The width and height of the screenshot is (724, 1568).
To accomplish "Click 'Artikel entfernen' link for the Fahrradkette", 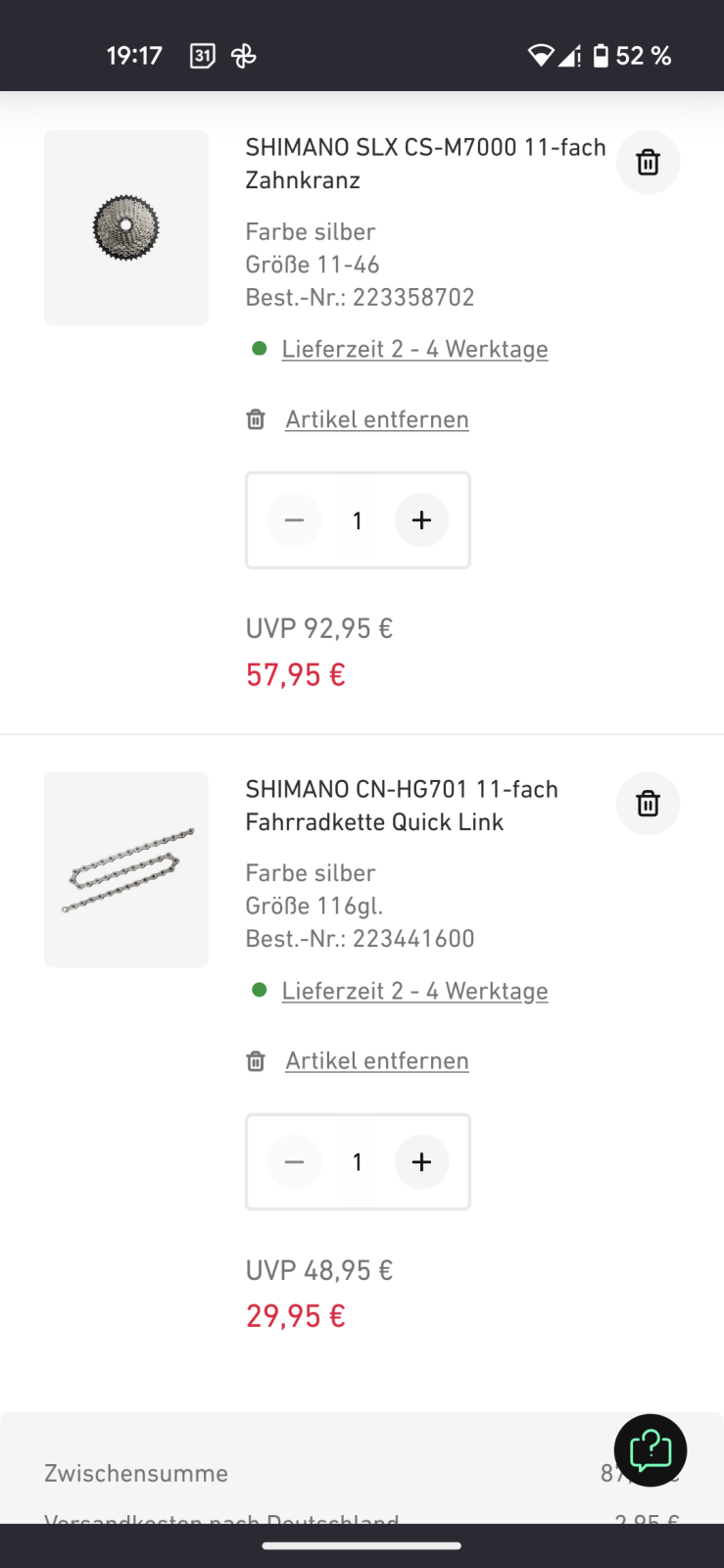I will (x=377, y=1061).
